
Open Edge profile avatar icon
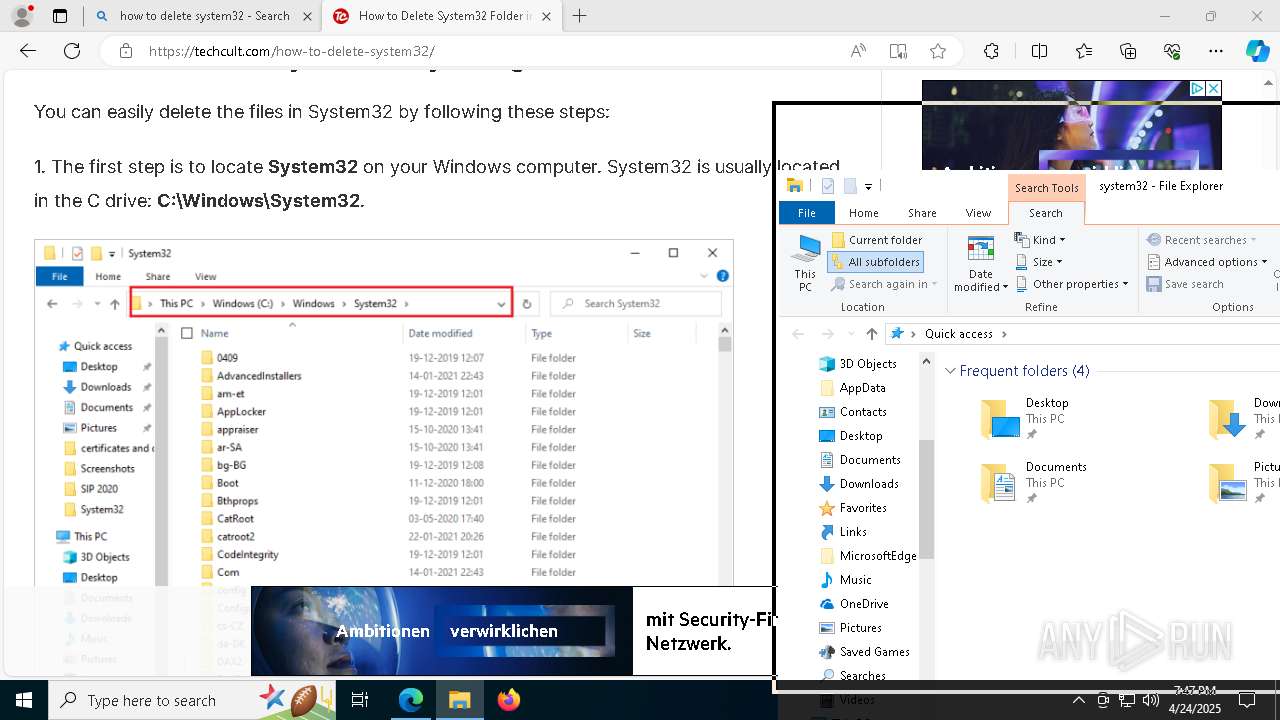point(22,16)
